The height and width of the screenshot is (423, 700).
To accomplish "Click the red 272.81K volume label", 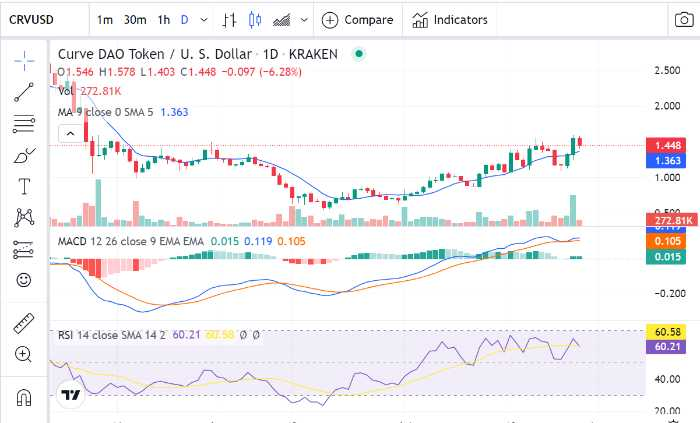I will tap(672, 220).
